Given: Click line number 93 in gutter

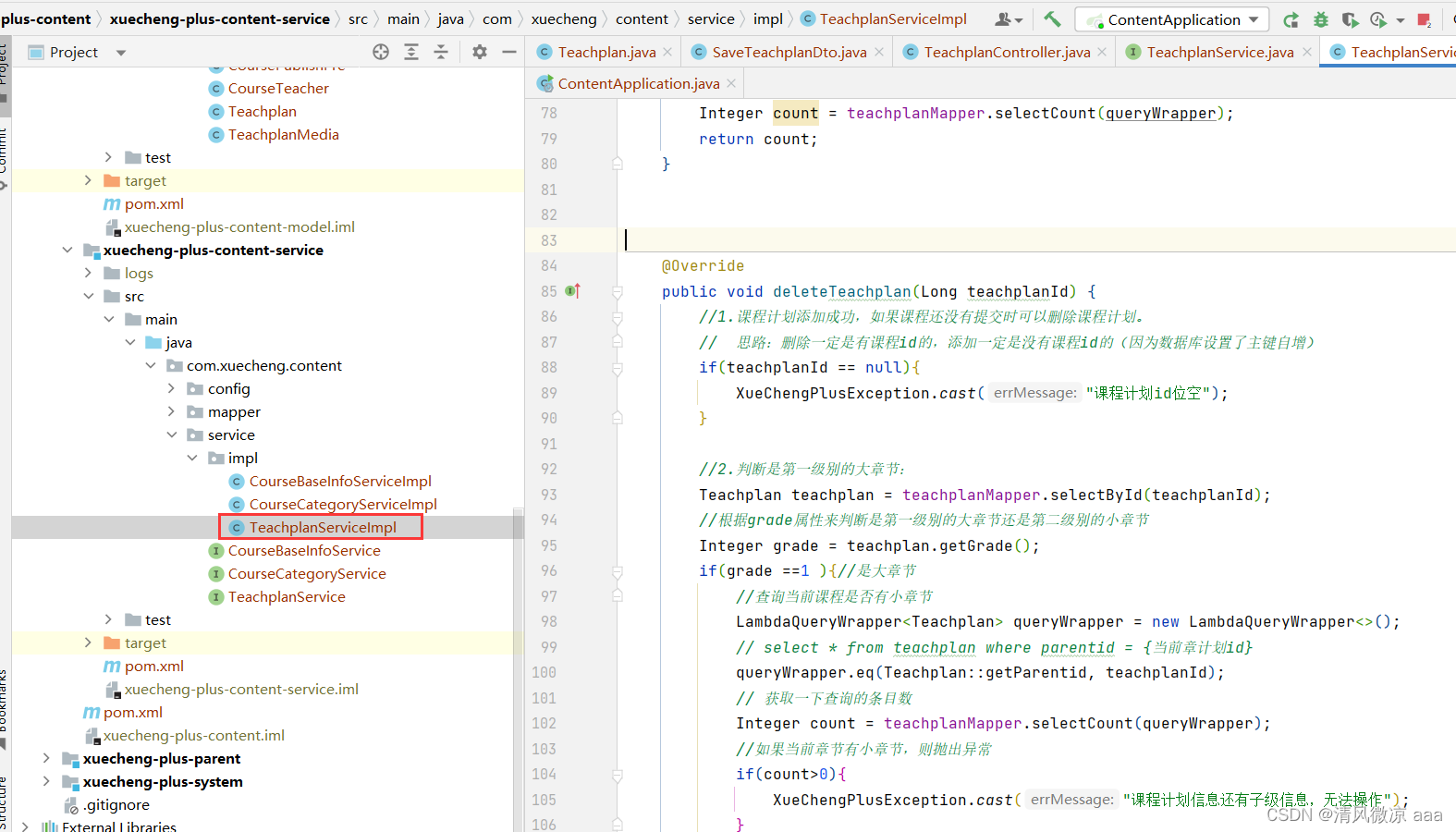Looking at the screenshot, I should point(548,495).
